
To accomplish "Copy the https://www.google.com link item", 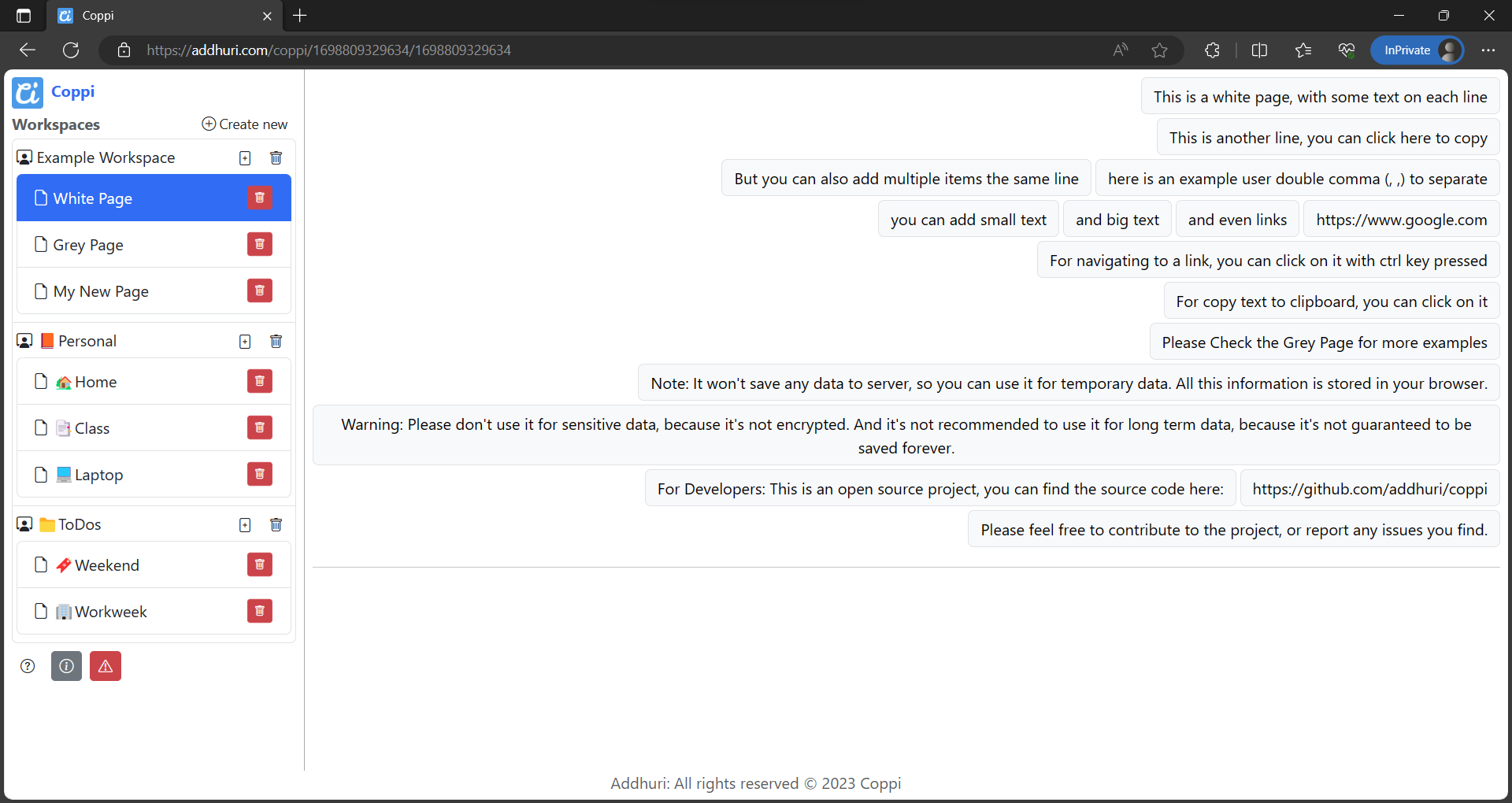I will click(x=1402, y=220).
